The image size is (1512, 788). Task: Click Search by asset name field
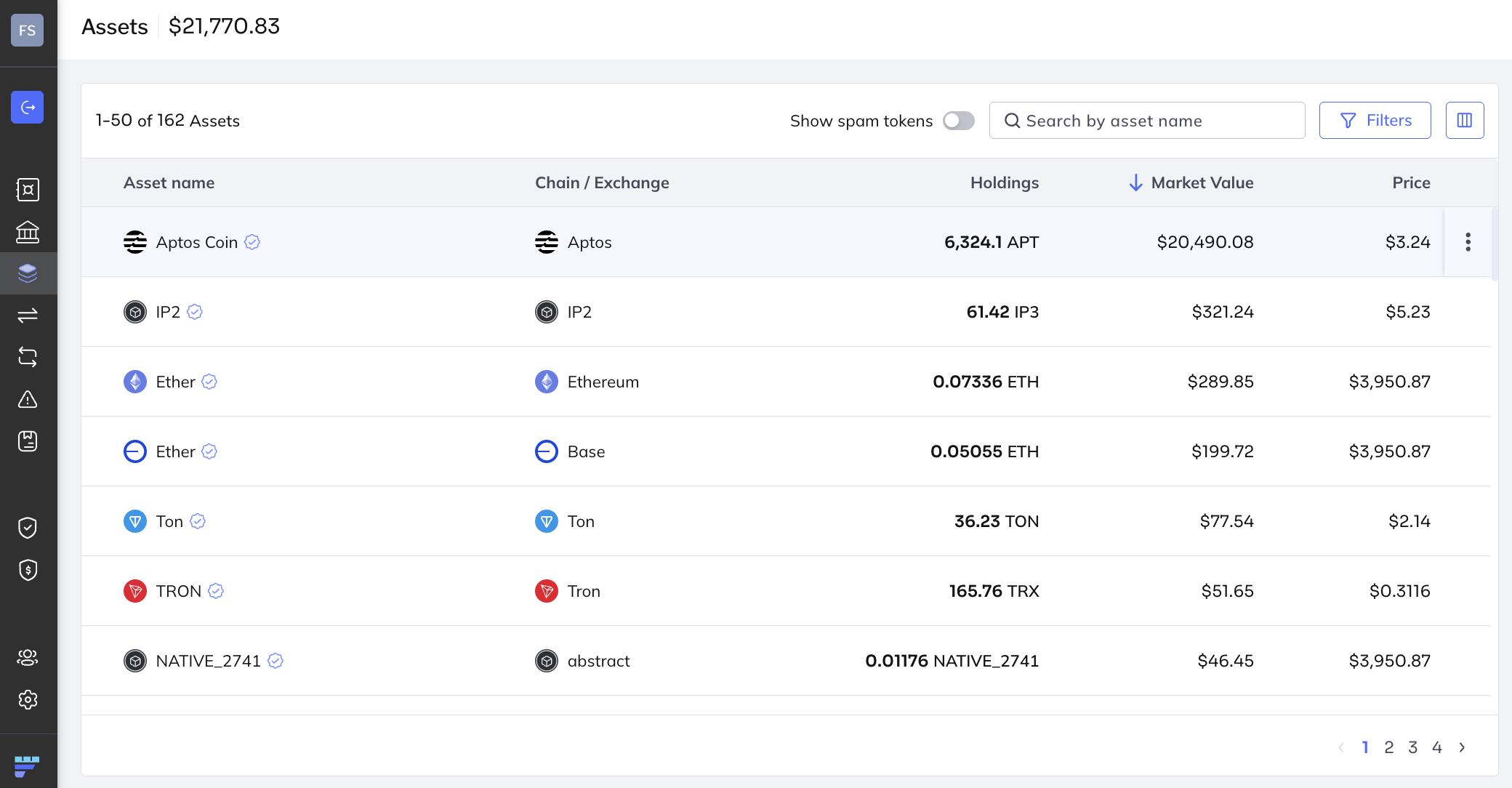[1147, 121]
